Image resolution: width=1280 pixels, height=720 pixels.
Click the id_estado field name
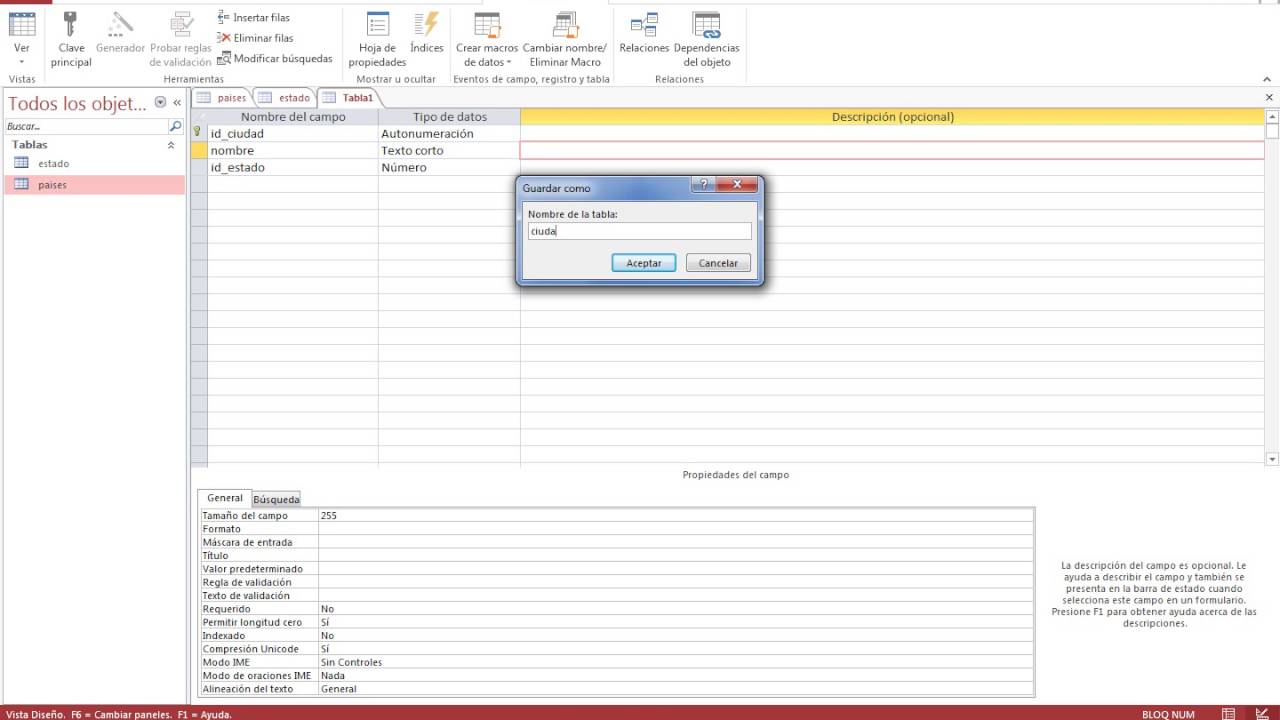[x=293, y=167]
